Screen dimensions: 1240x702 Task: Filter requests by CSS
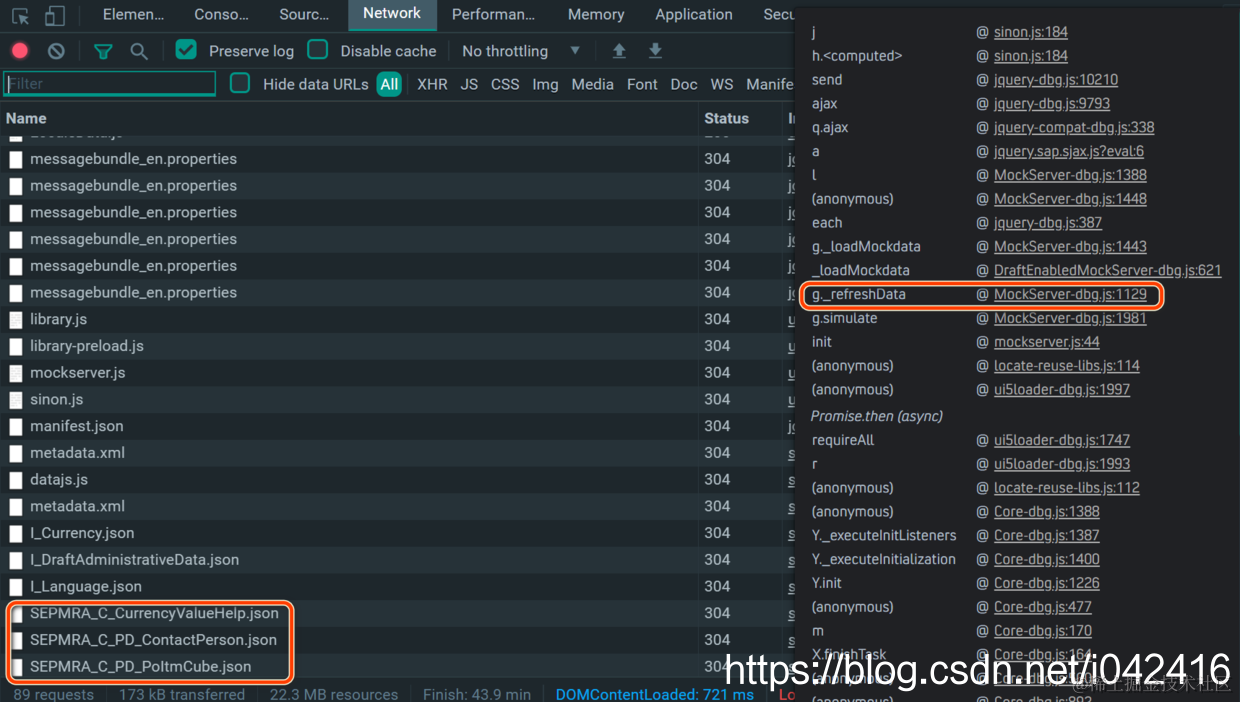[505, 85]
